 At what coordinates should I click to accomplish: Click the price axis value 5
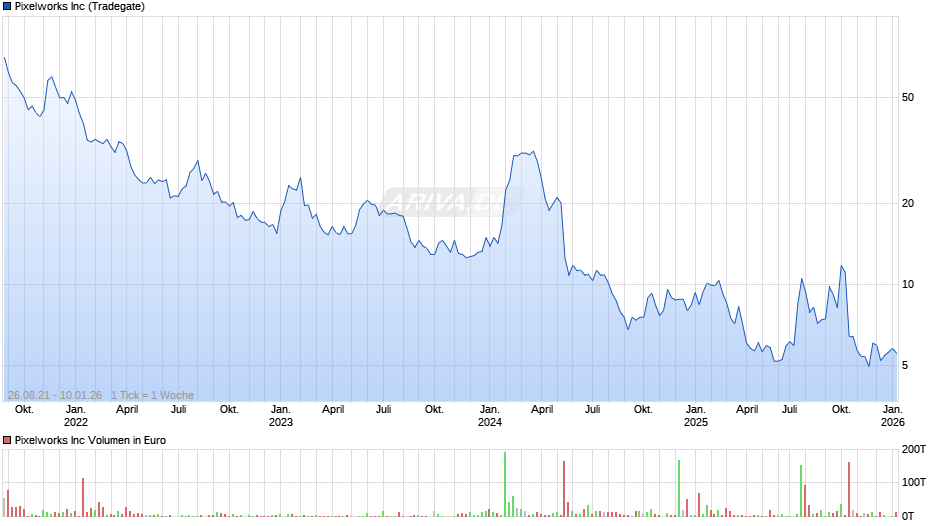905,365
